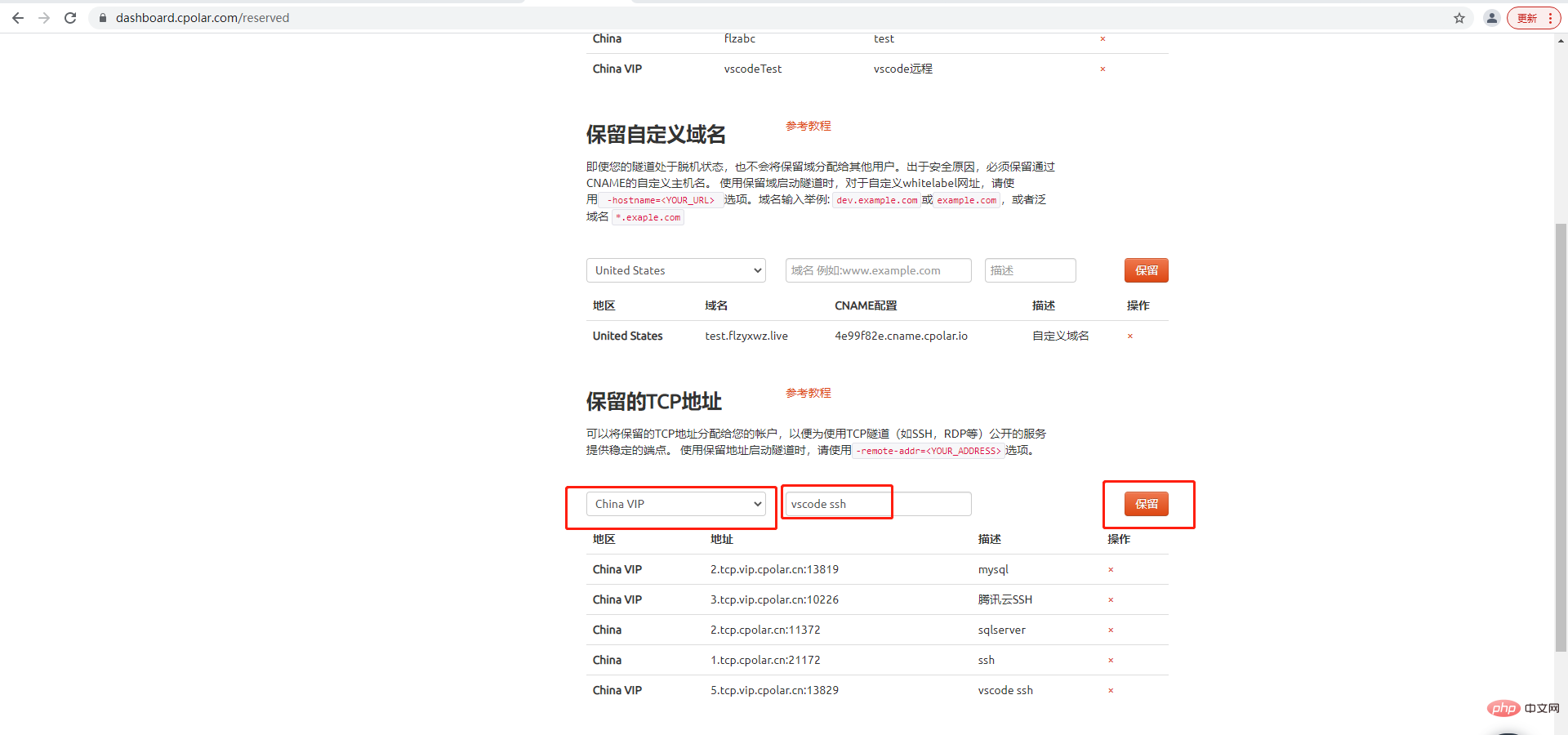The width and height of the screenshot is (1568, 735).
Task: Delete the mysql TCP address row
Action: tap(1111, 570)
